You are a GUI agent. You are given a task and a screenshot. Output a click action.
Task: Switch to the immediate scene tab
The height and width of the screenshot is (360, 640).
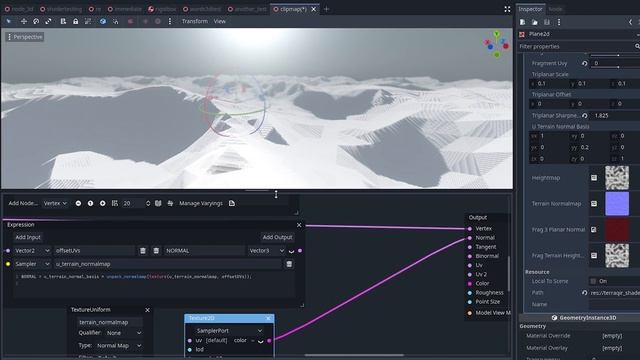125,9
